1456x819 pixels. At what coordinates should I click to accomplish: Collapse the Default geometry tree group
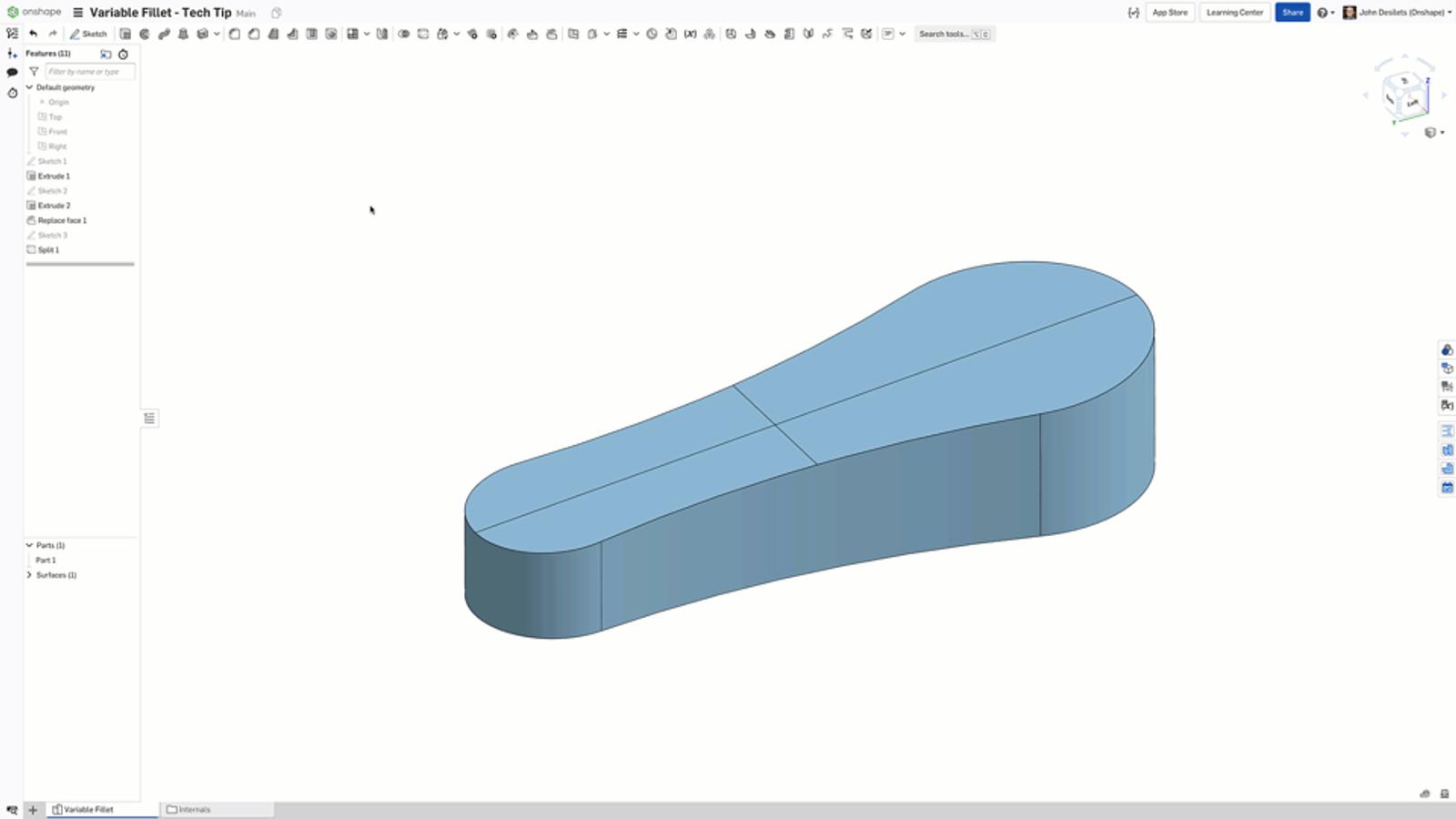tap(29, 87)
